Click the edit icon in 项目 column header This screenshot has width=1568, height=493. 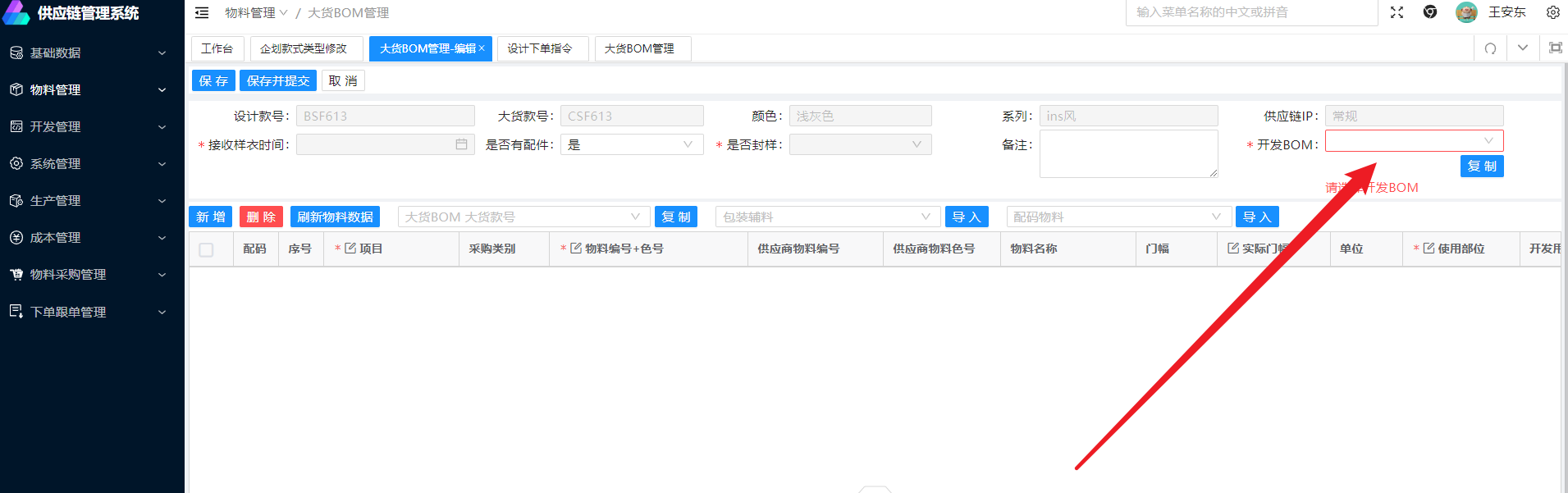[x=350, y=249]
